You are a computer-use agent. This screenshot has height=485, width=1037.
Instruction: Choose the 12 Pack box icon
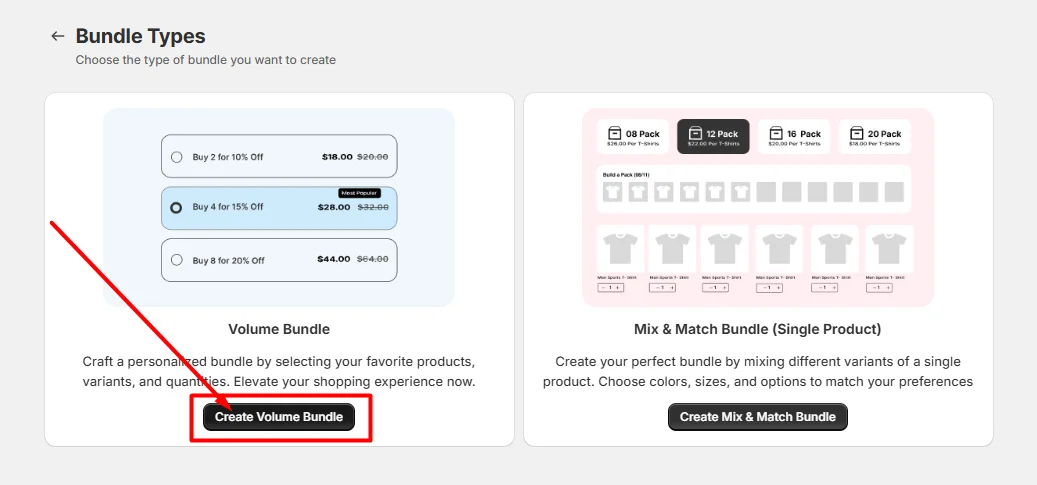point(694,133)
